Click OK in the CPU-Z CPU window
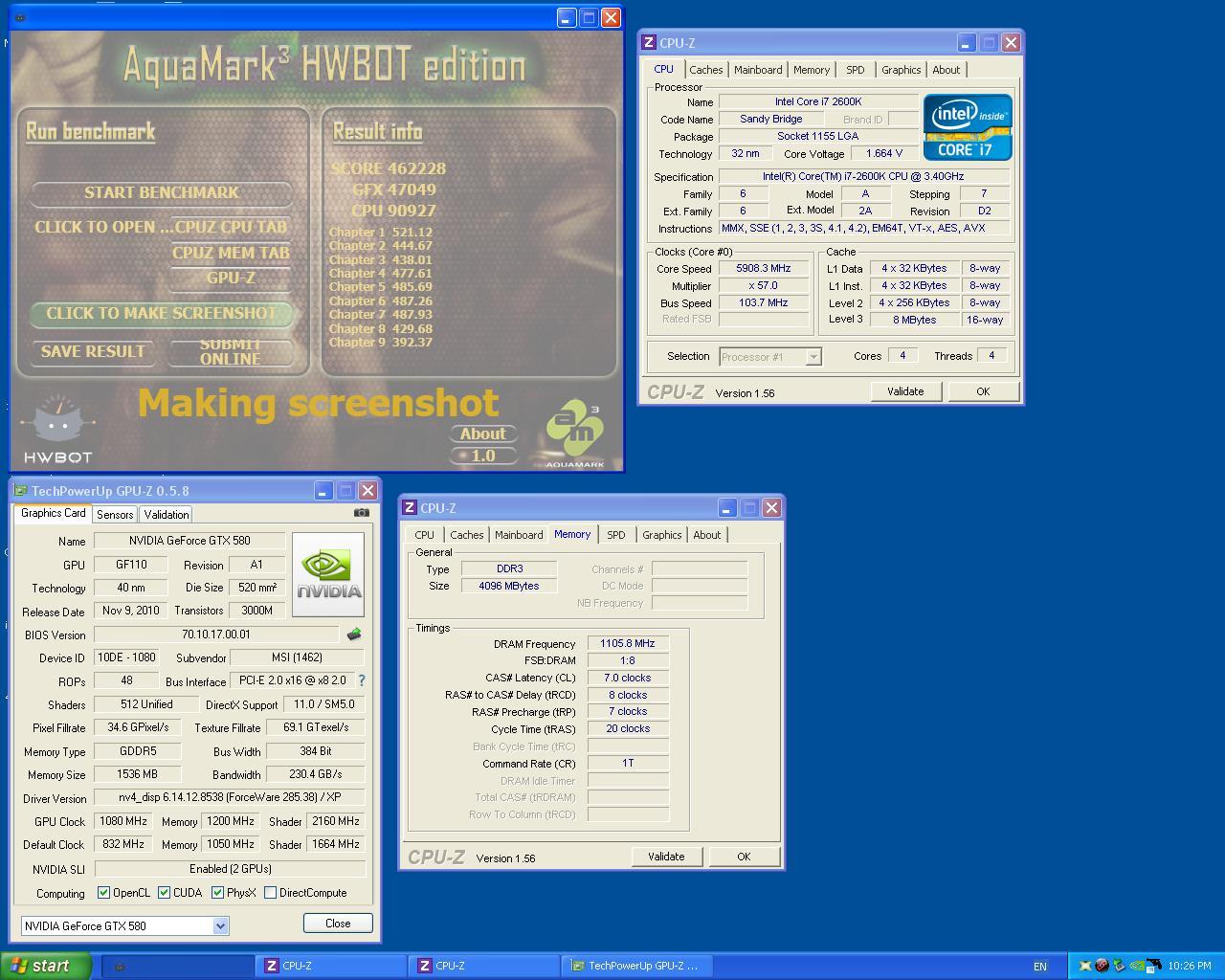 click(x=983, y=391)
